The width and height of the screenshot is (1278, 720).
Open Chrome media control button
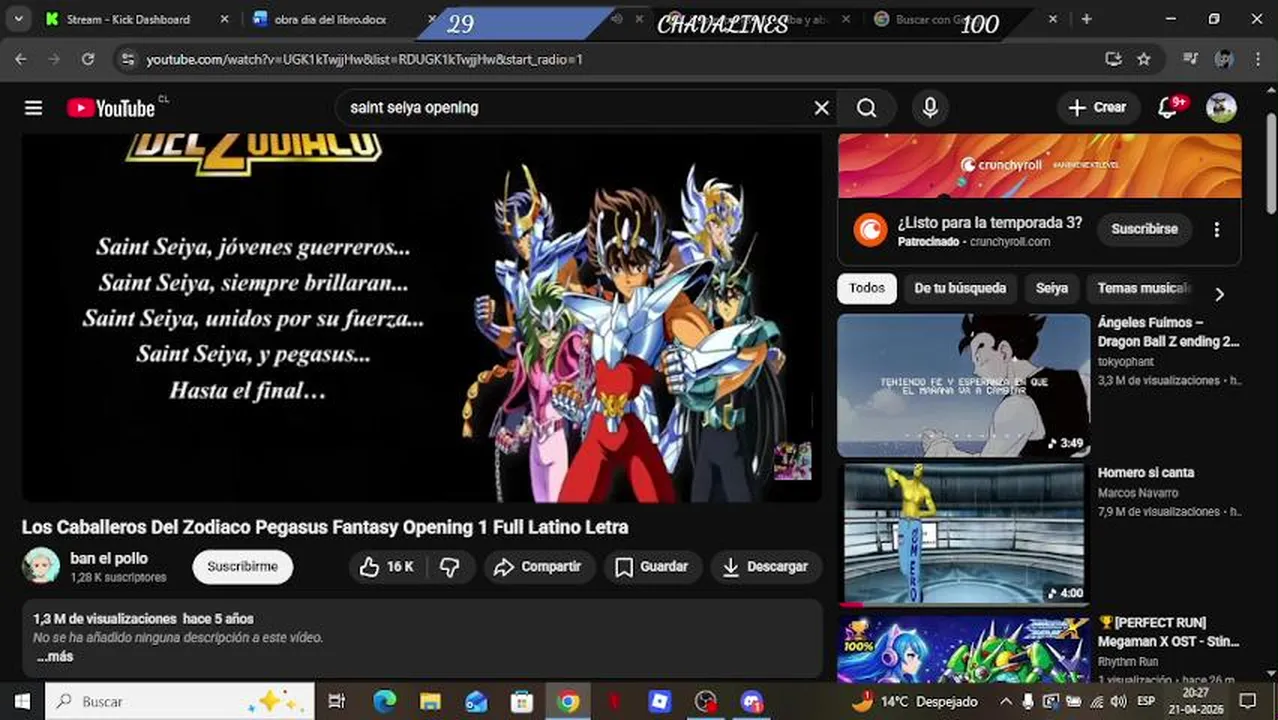pos(1190,59)
